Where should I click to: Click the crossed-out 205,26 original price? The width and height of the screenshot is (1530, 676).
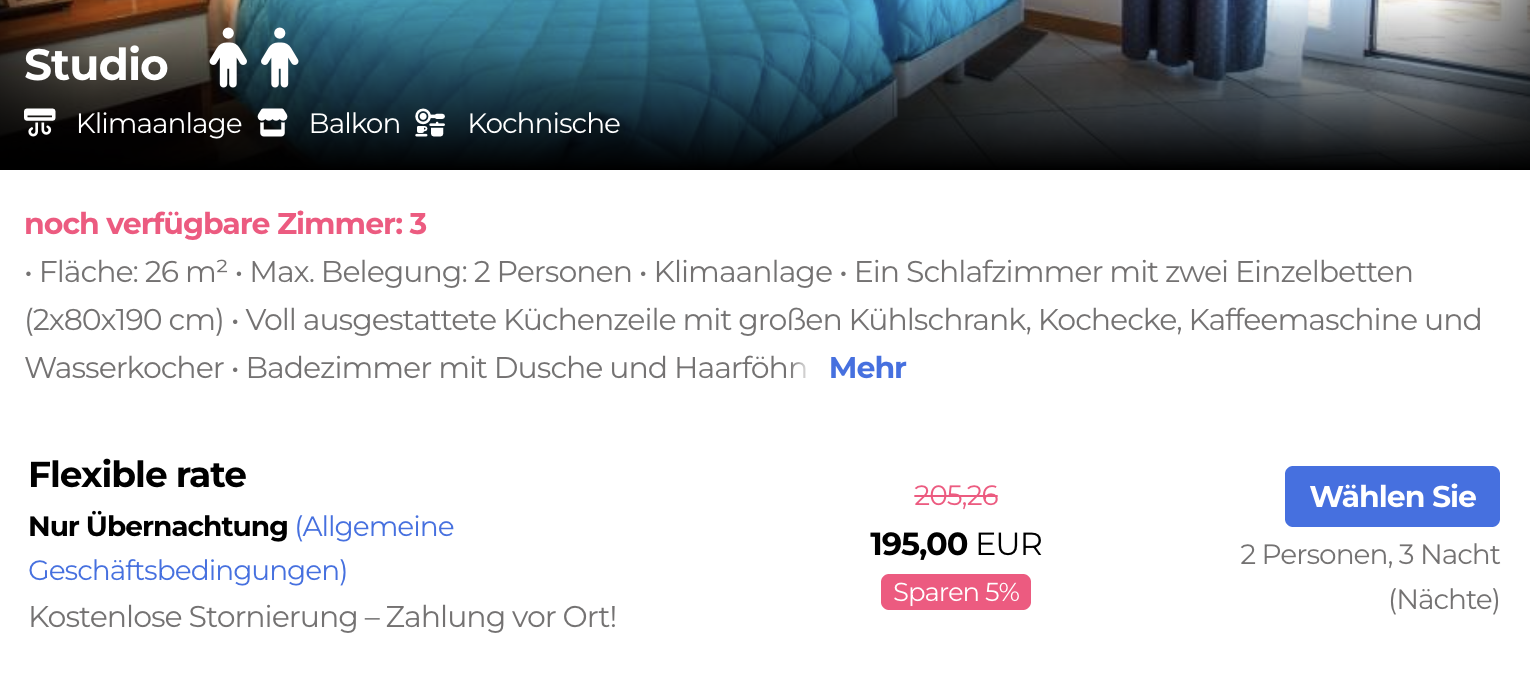coord(956,495)
